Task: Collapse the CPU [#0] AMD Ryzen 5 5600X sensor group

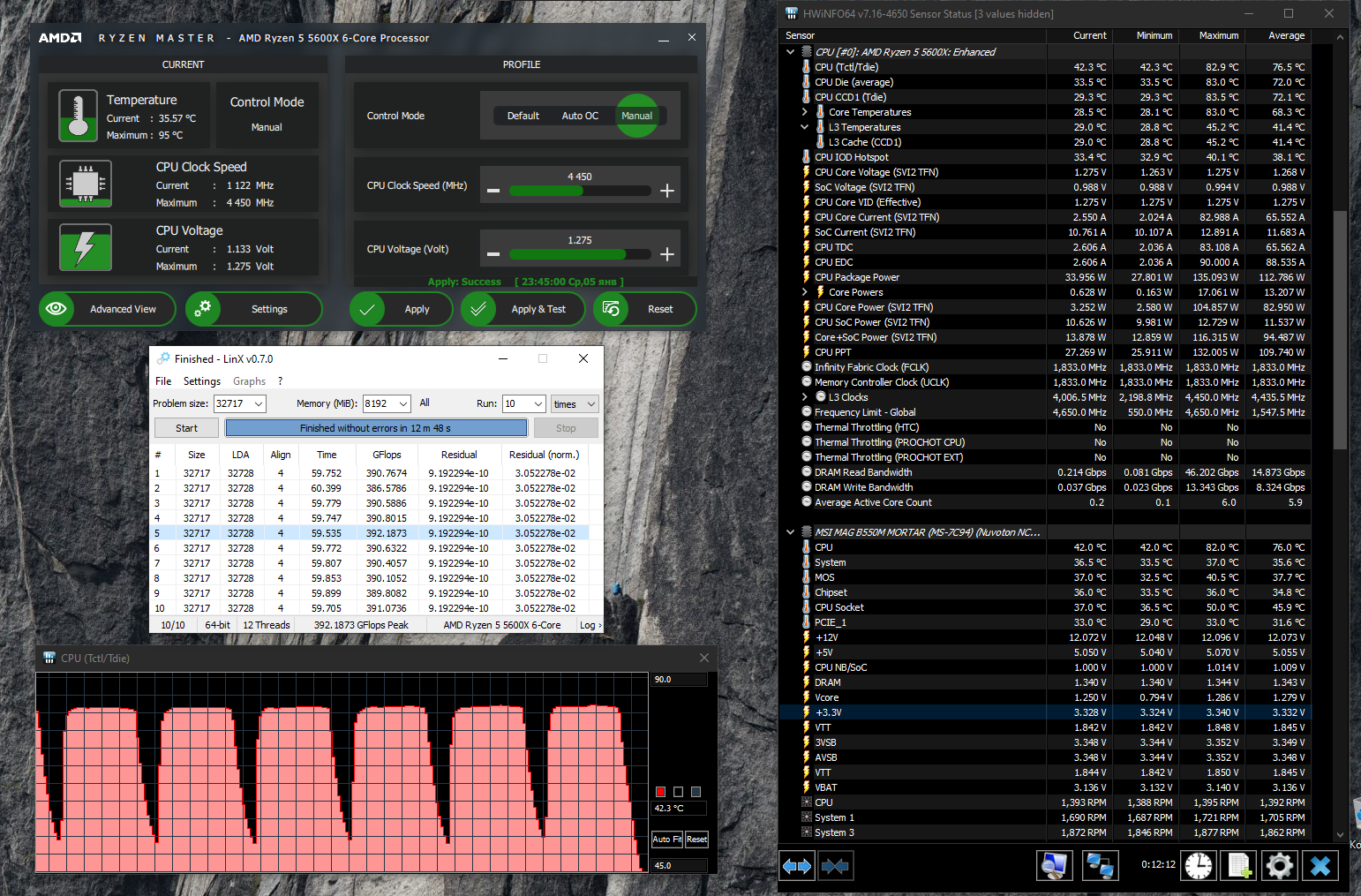Action: [790, 52]
